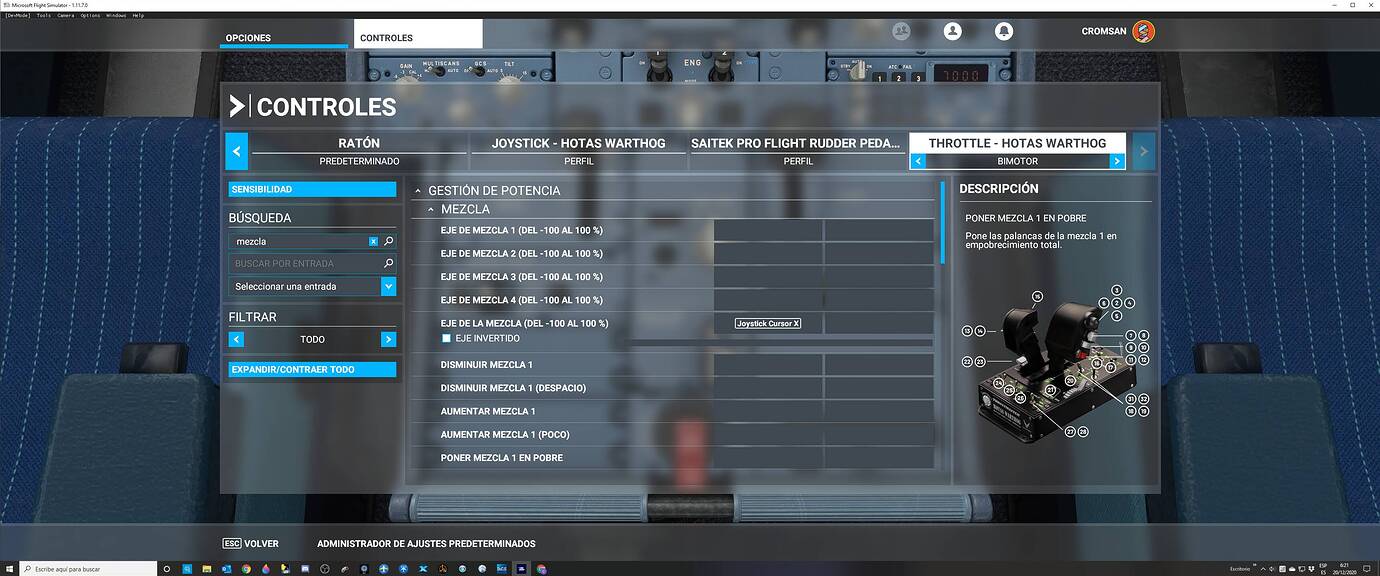Open the user profile icon in top bar
The height and width of the screenshot is (576, 1380).
(x=952, y=31)
